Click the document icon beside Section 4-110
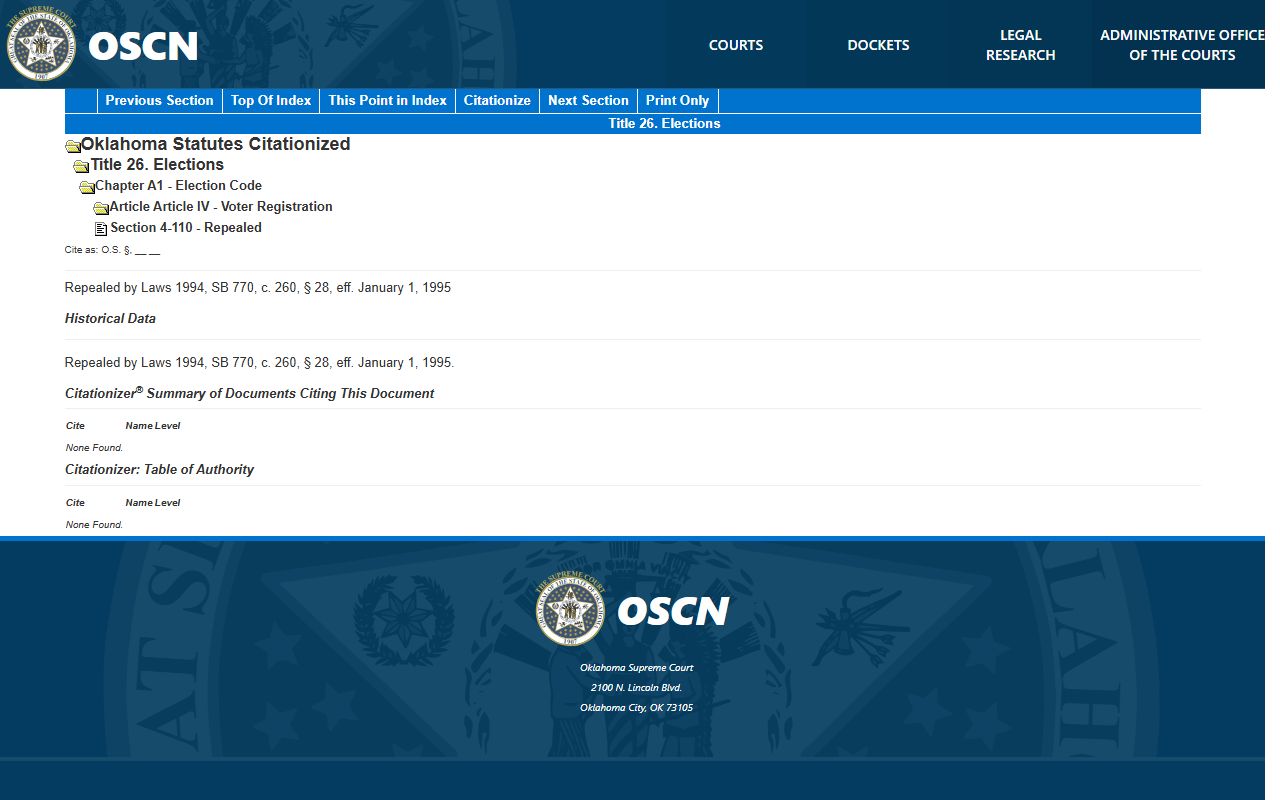Screen dimensions: 1280x800 (x=101, y=229)
